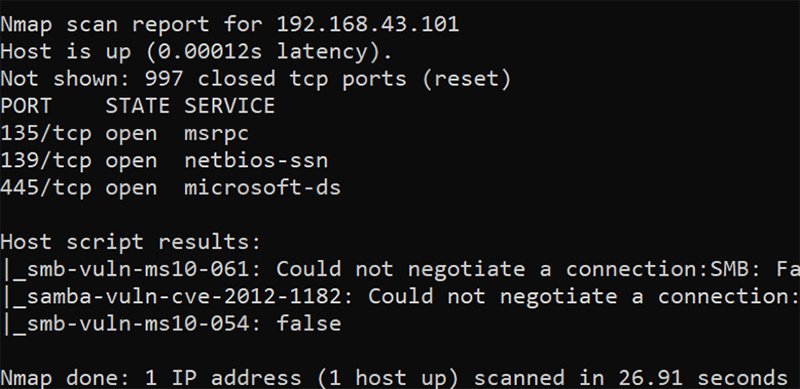The height and width of the screenshot is (389, 800).
Task: Click the netbios-ssn service name
Action: (256, 161)
